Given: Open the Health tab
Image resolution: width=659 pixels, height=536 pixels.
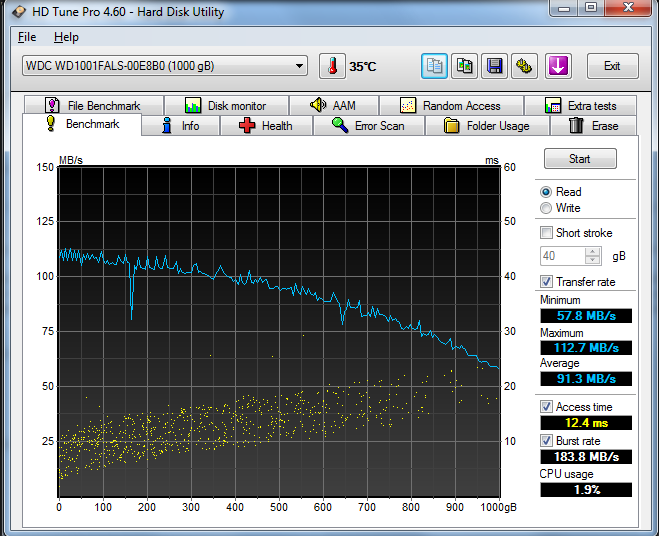Looking at the screenshot, I should pyautogui.click(x=265, y=126).
